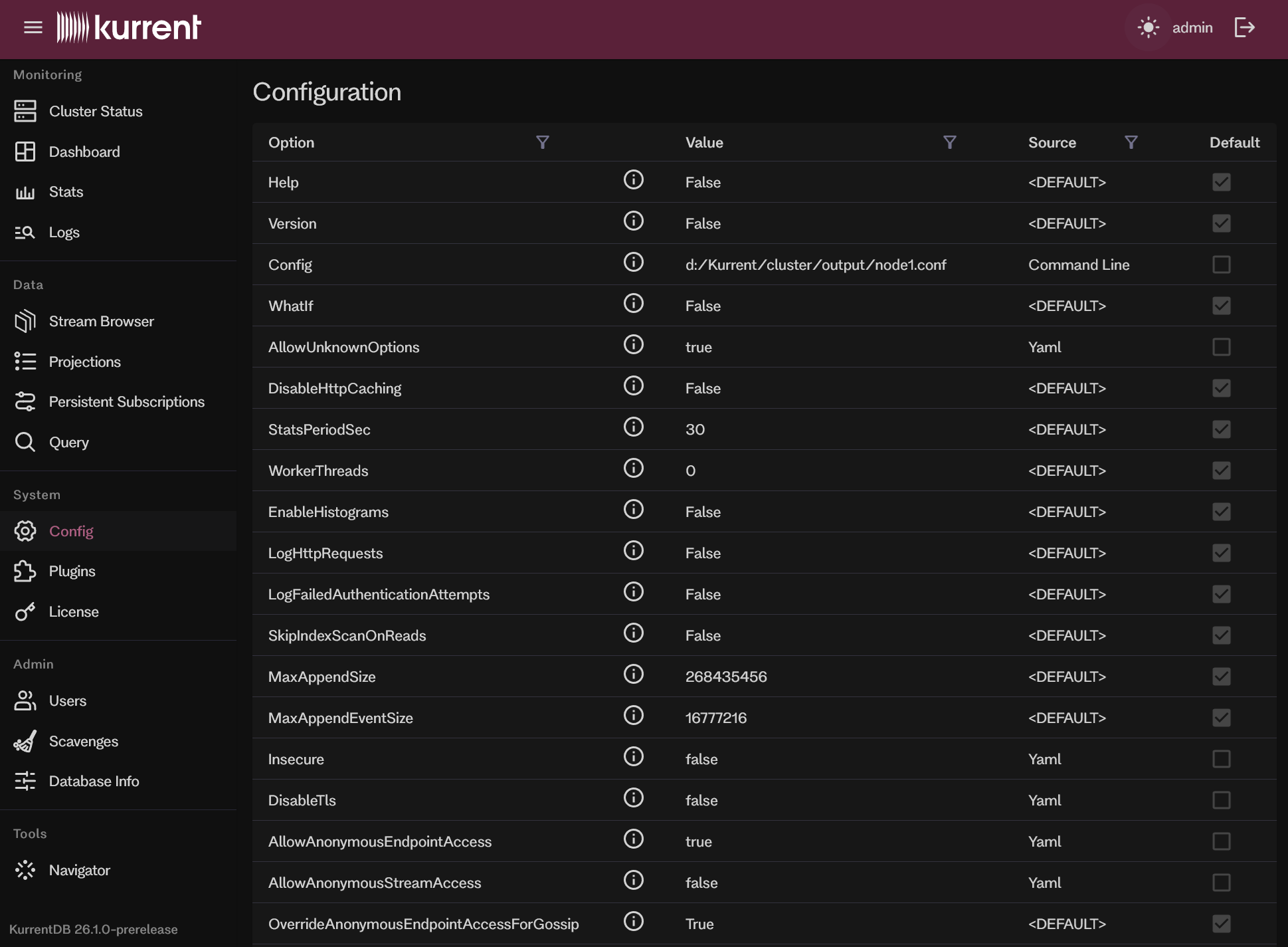Click the Dashboard grid icon
The image size is (1288, 947).
(x=25, y=152)
